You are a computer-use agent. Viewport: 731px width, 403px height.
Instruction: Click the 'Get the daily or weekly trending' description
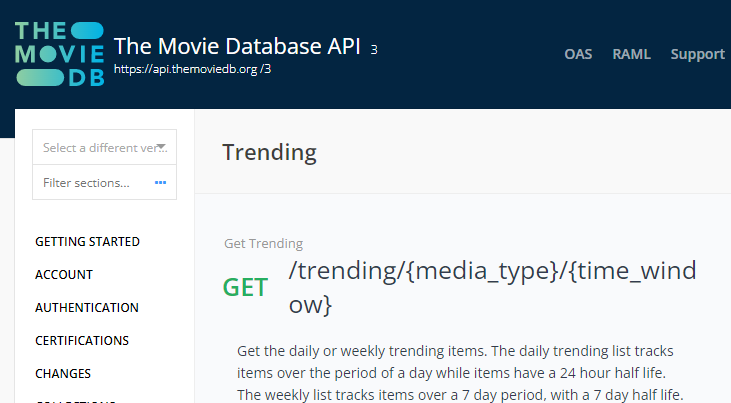460,373
